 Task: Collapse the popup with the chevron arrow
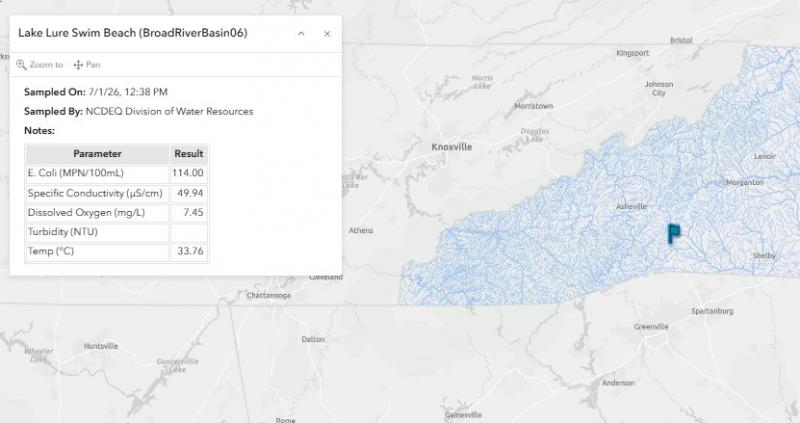[301, 34]
